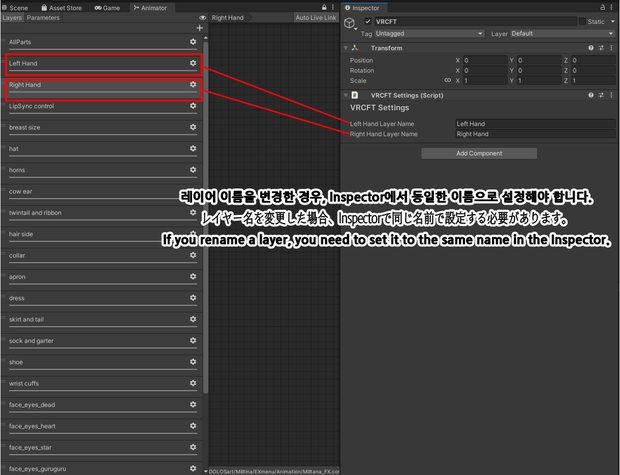This screenshot has height=475, width=620.
Task: Switch to the Parameters tab
Action: (43, 18)
